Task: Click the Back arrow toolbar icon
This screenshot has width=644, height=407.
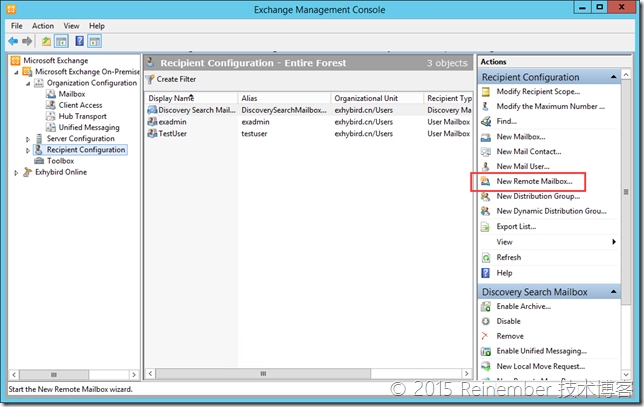Action: (13, 41)
